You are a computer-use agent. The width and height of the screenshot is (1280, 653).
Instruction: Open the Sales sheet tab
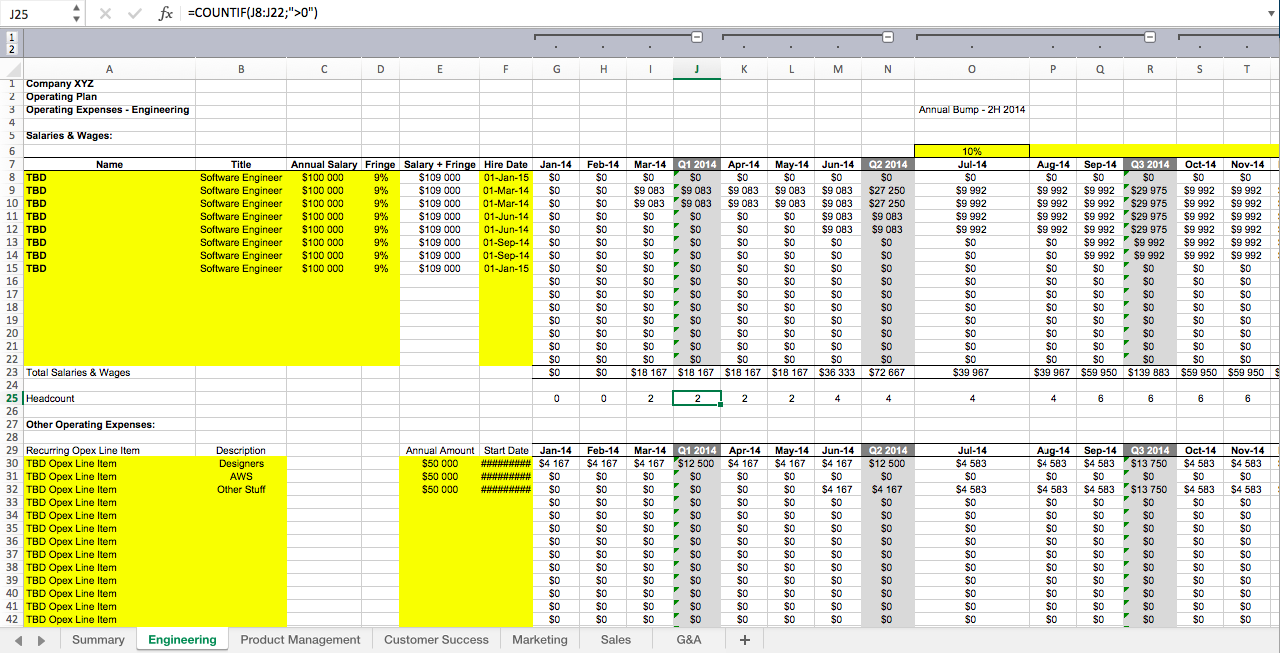(616, 640)
